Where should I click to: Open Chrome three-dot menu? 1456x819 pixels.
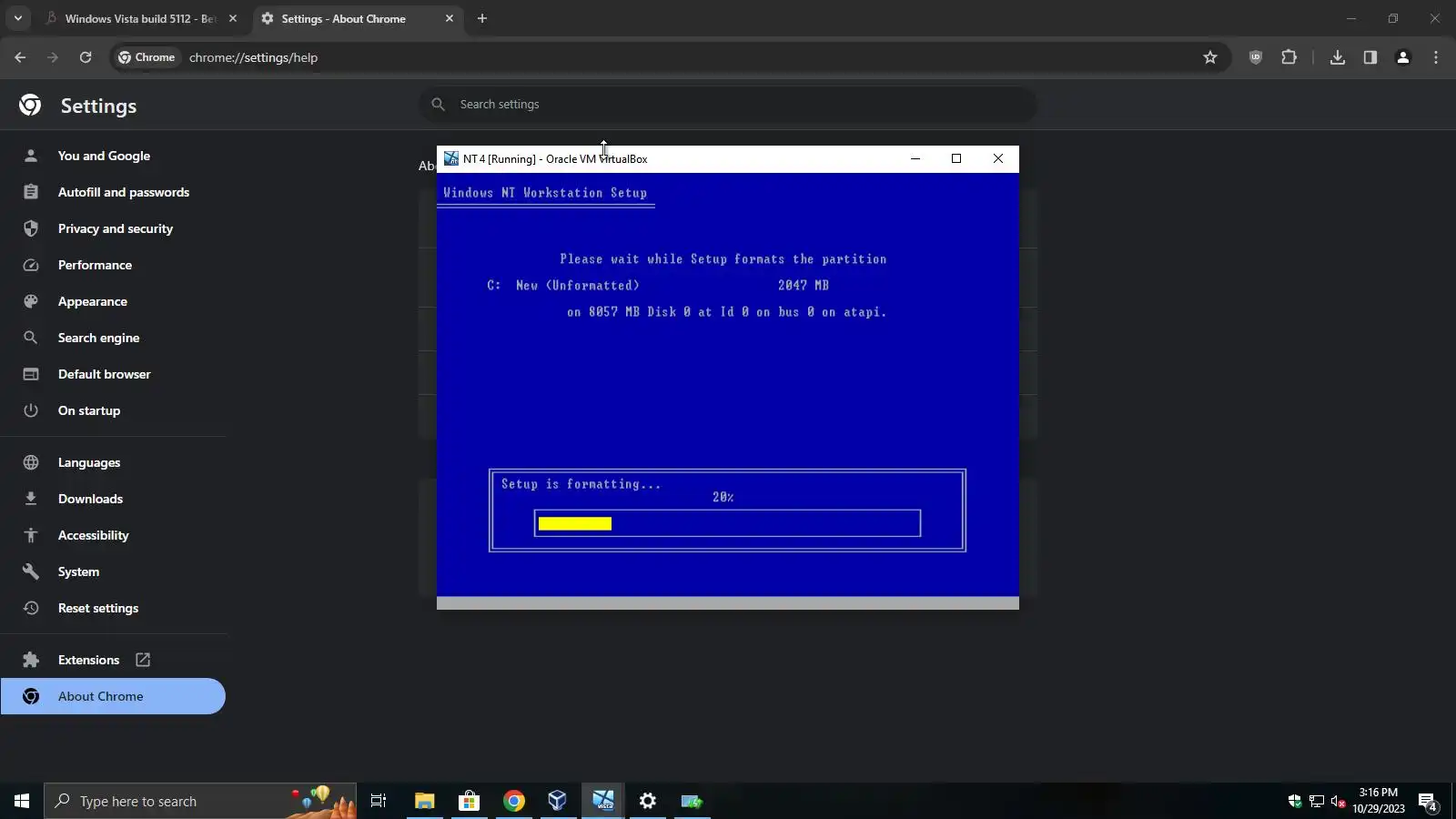click(1436, 57)
